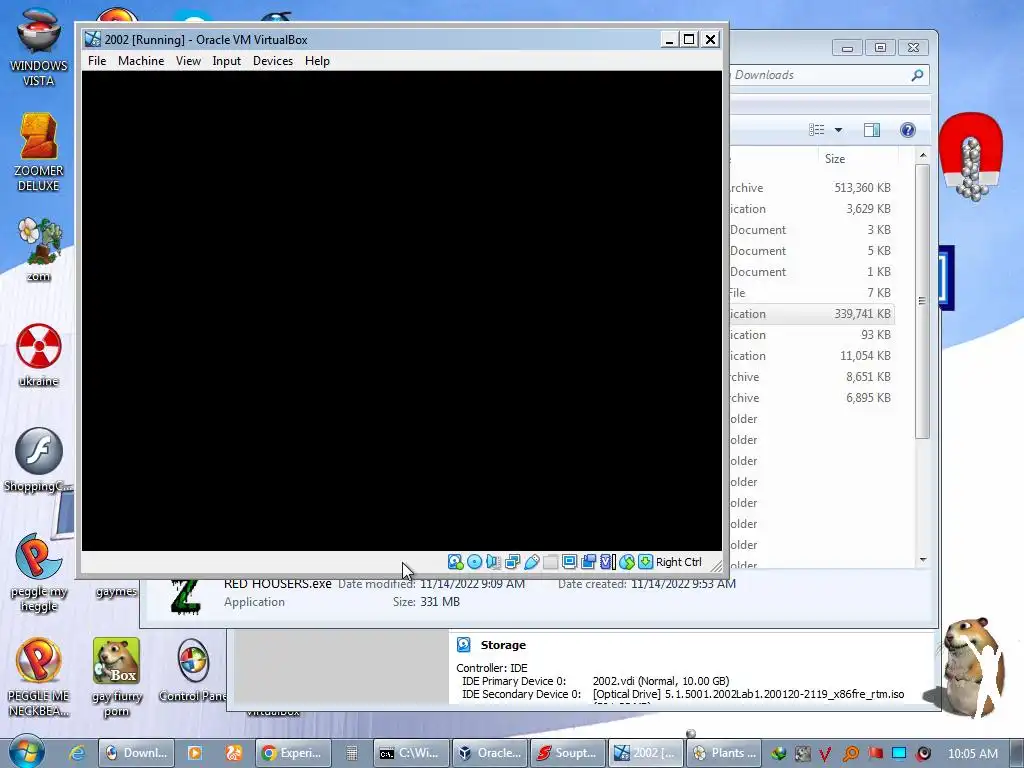Select the row with size 513,360 KB

pos(811,187)
